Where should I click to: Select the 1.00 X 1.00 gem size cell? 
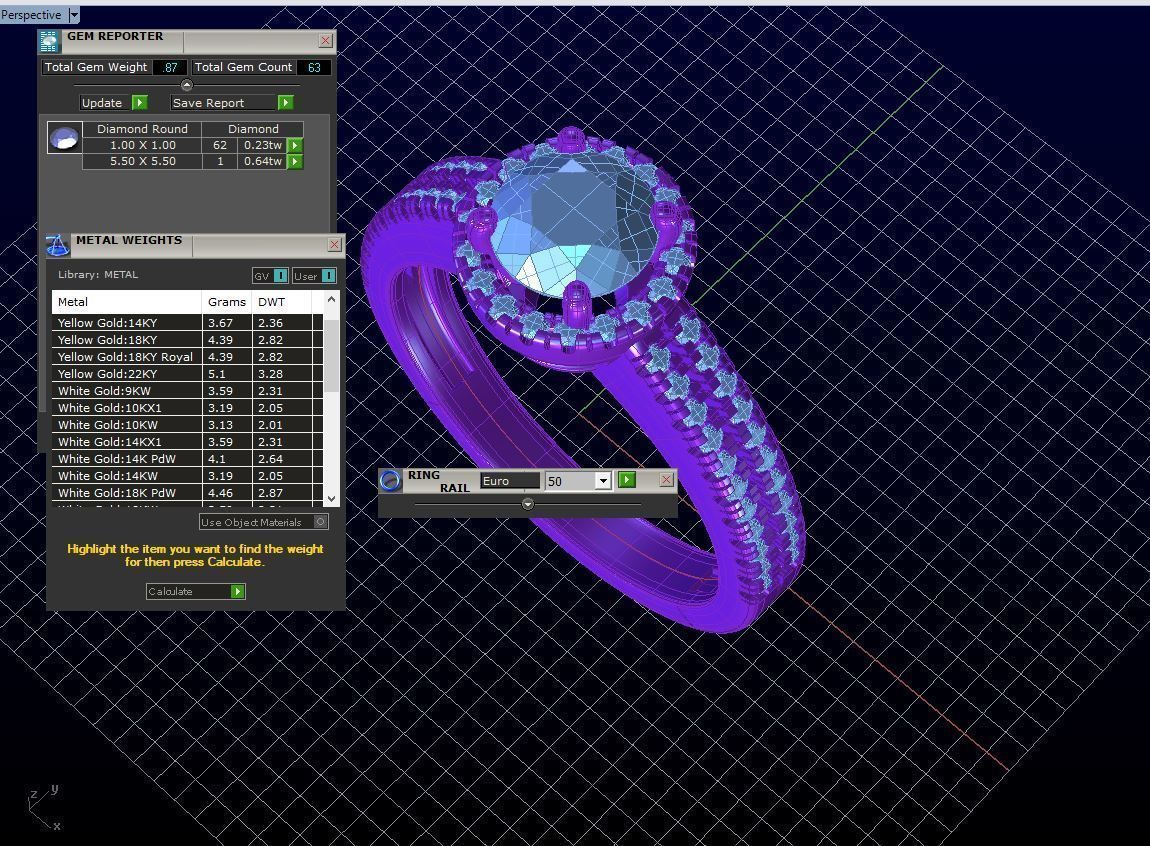tap(142, 145)
